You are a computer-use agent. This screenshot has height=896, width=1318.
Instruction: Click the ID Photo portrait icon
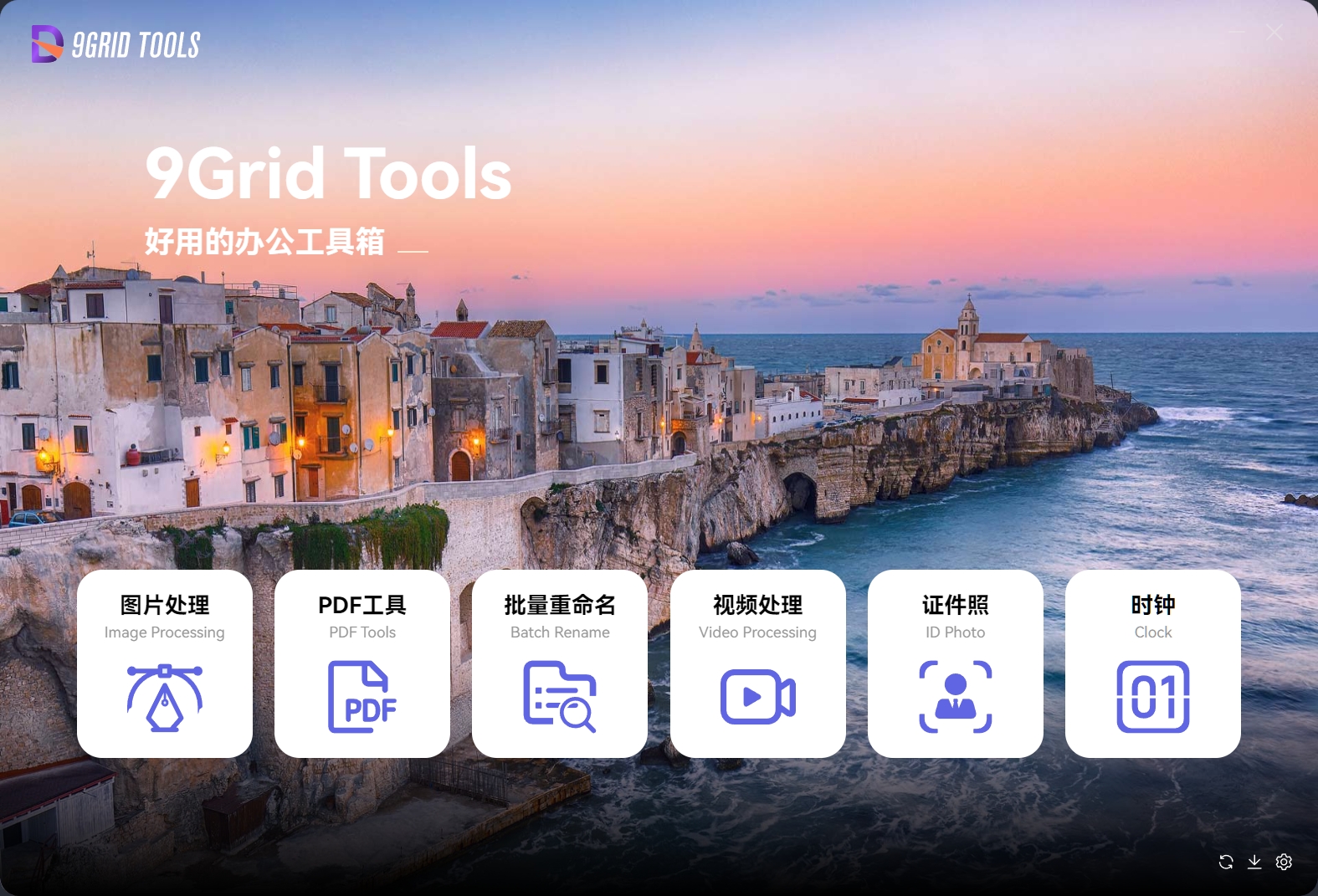(x=955, y=697)
